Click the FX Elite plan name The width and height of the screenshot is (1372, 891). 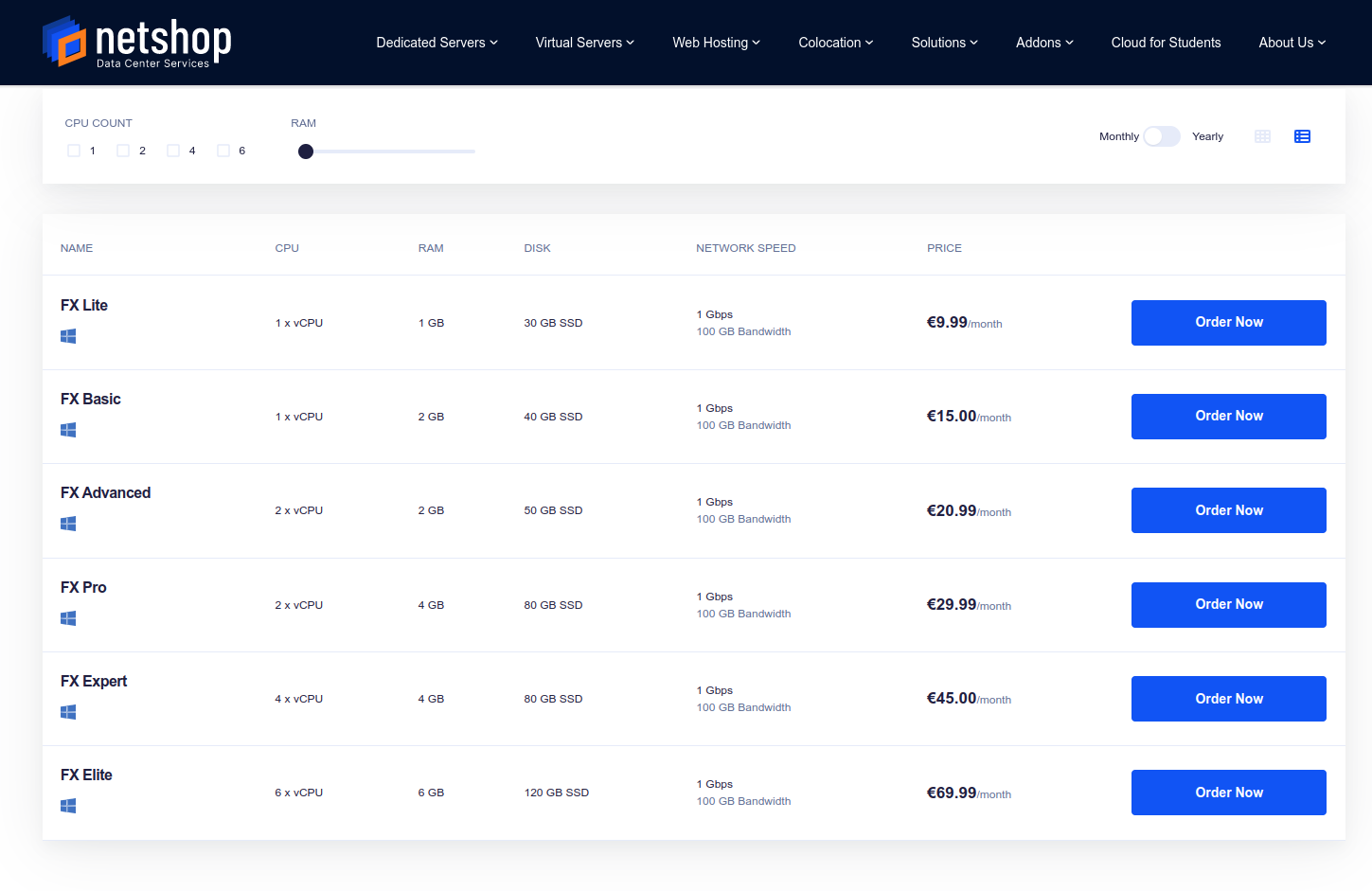86,775
